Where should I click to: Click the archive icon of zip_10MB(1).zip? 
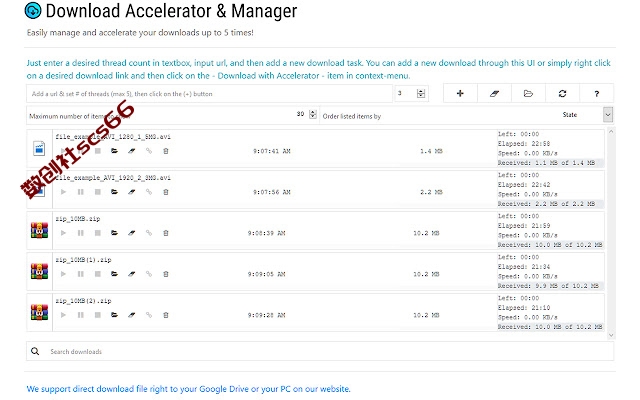(x=39, y=271)
